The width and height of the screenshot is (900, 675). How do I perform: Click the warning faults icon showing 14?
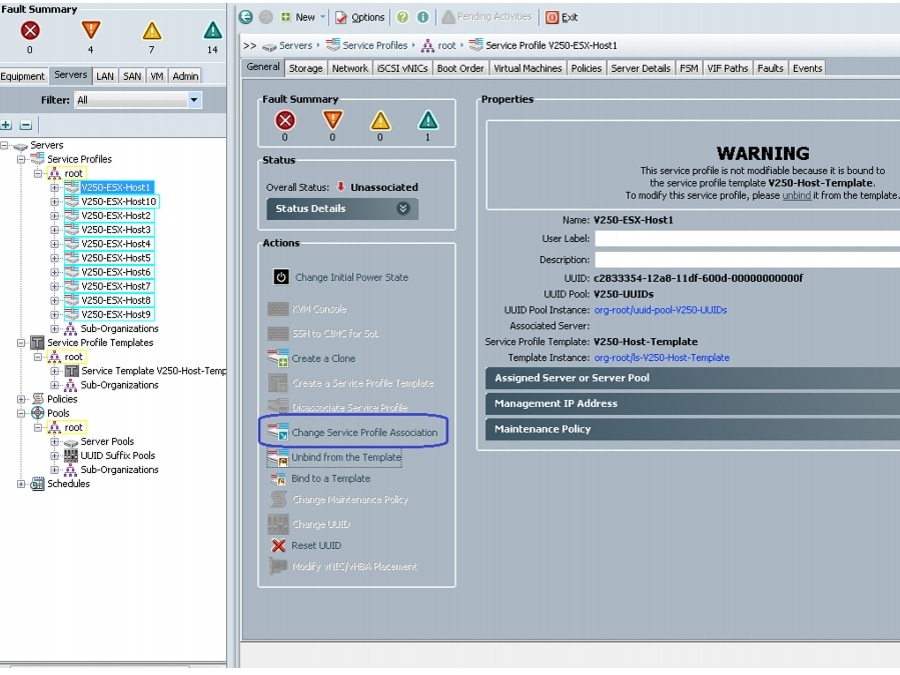pyautogui.click(x=212, y=30)
